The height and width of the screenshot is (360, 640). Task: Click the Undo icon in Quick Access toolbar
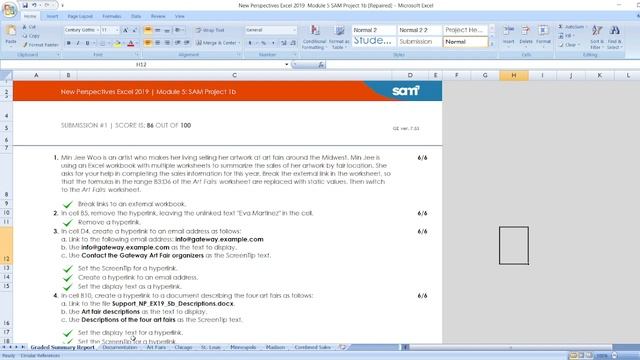34,5
